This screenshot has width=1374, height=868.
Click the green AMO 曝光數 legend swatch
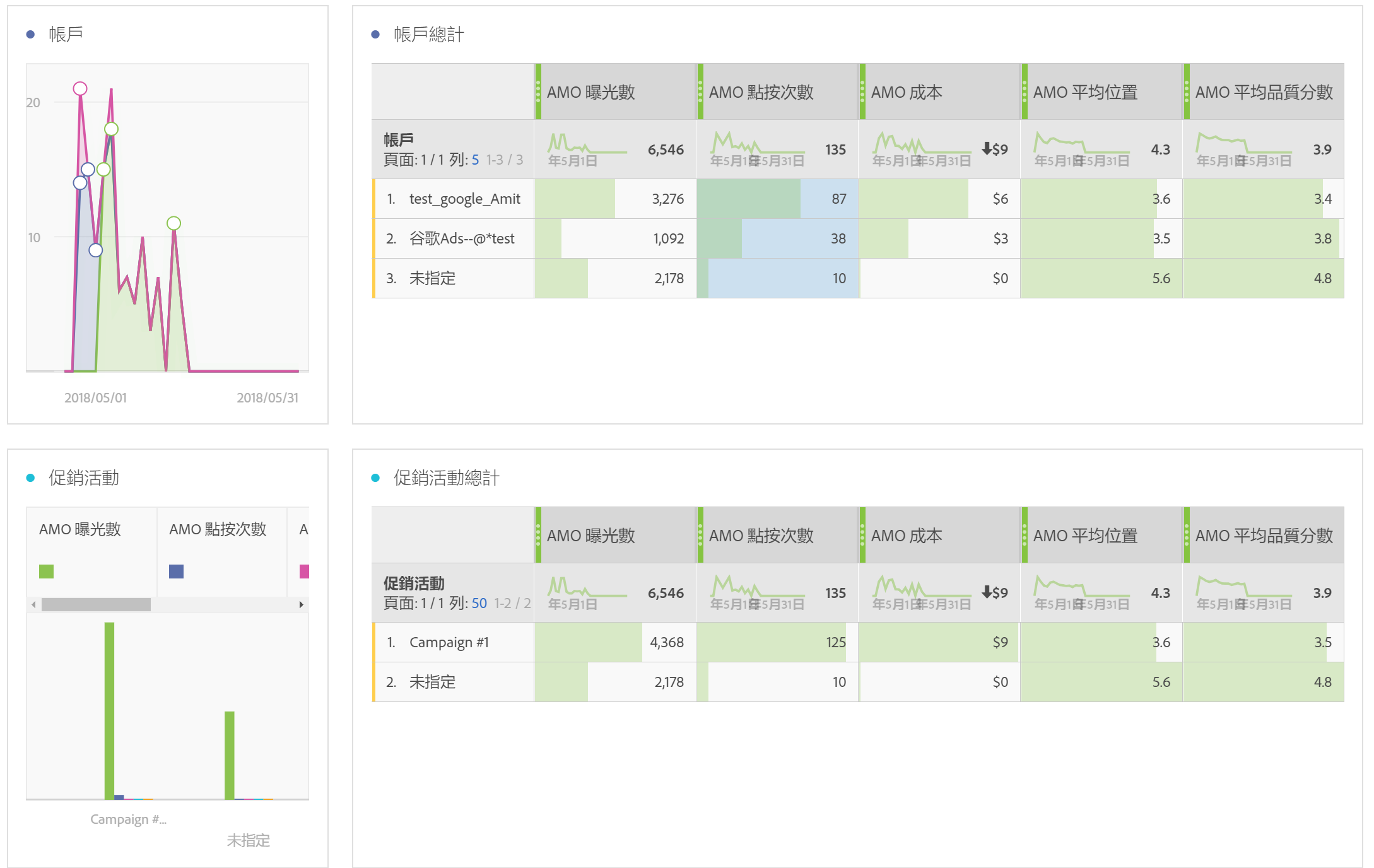click(47, 572)
